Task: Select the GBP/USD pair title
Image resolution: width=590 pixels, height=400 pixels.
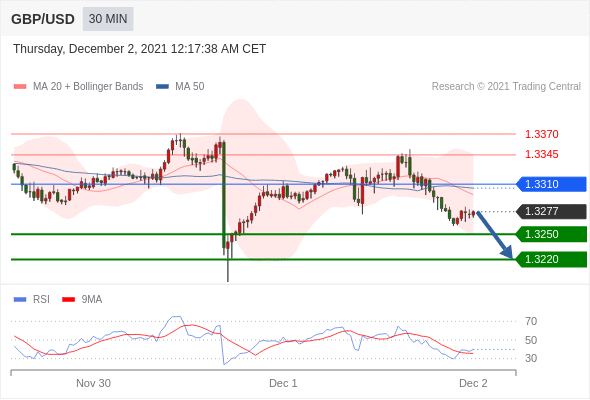Action: tap(43, 19)
